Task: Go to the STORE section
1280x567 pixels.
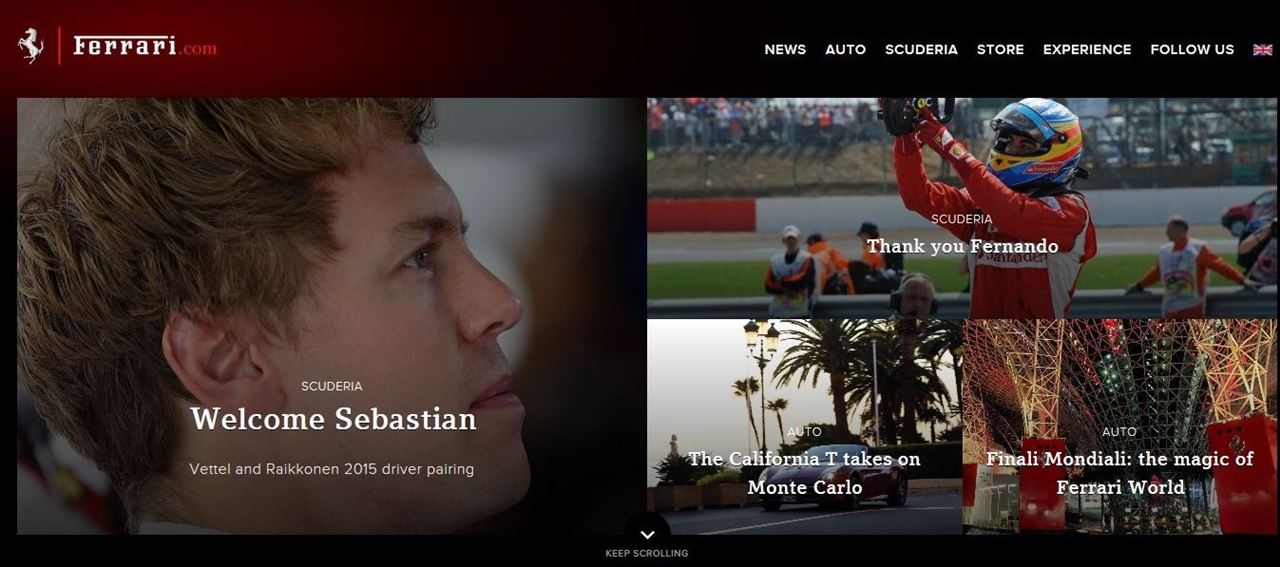Action: [x=1000, y=49]
